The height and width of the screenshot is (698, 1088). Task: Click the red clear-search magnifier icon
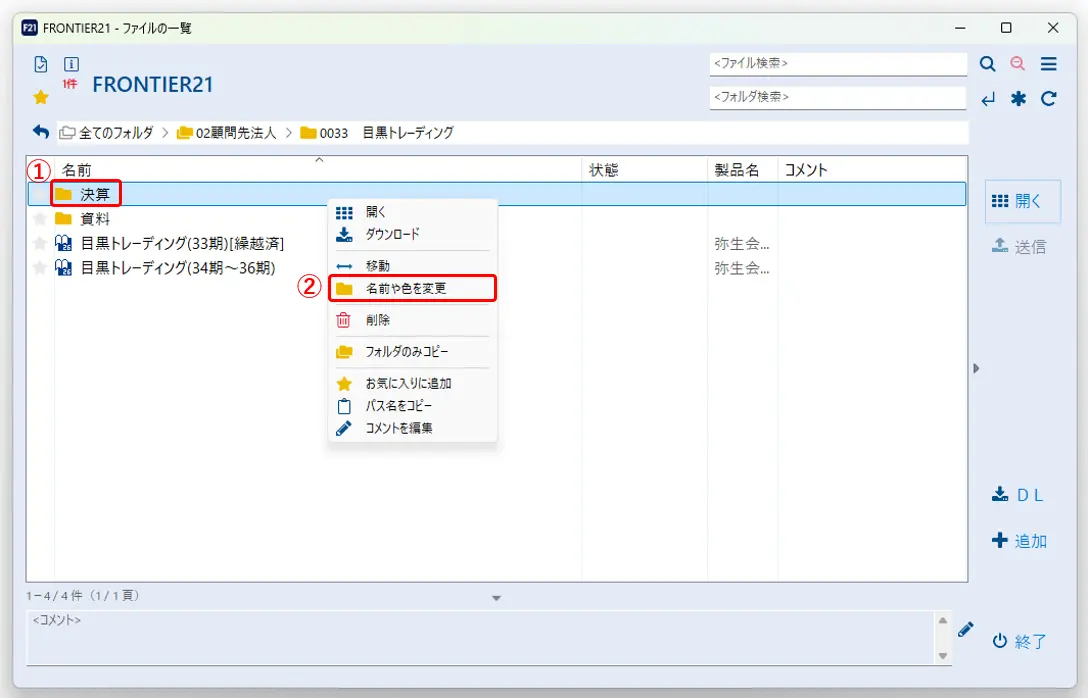(x=1018, y=63)
